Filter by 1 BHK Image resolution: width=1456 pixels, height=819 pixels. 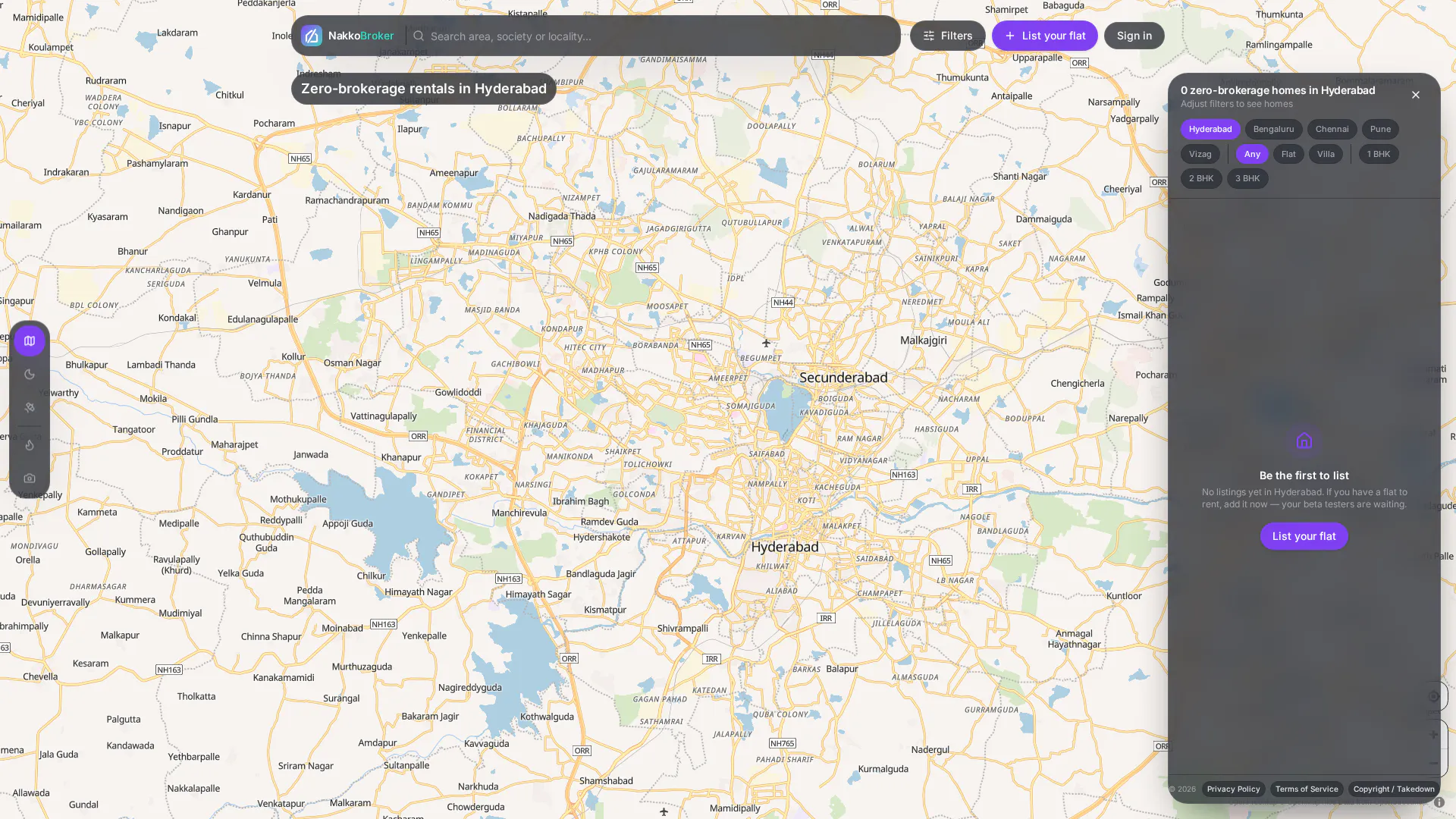[1379, 154]
